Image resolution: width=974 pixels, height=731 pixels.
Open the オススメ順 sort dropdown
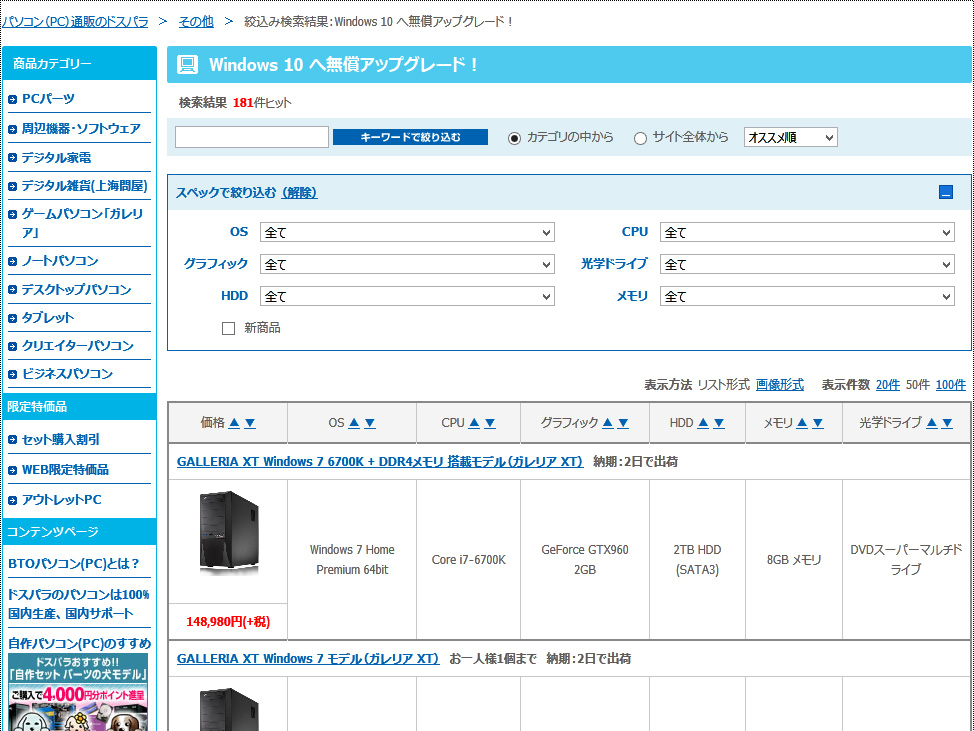790,138
